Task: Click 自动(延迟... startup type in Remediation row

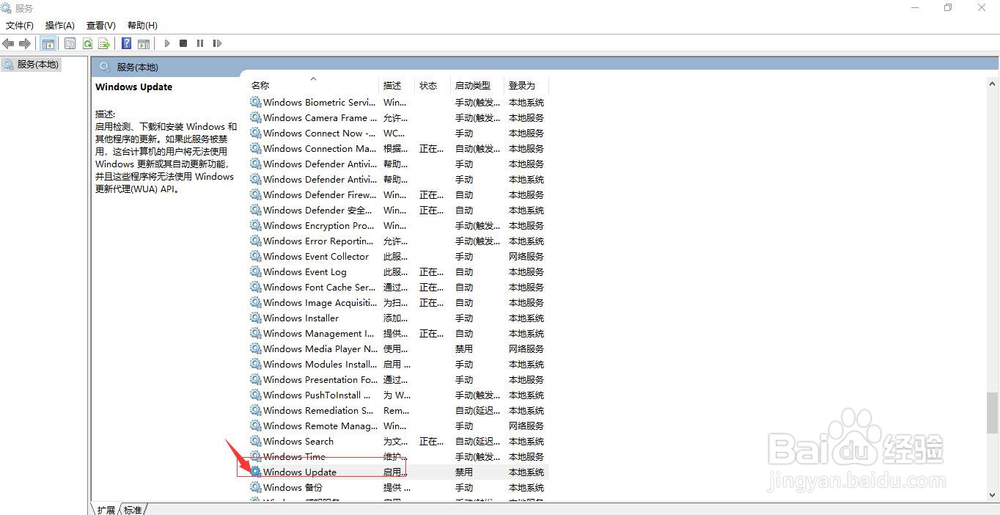Action: coord(477,410)
